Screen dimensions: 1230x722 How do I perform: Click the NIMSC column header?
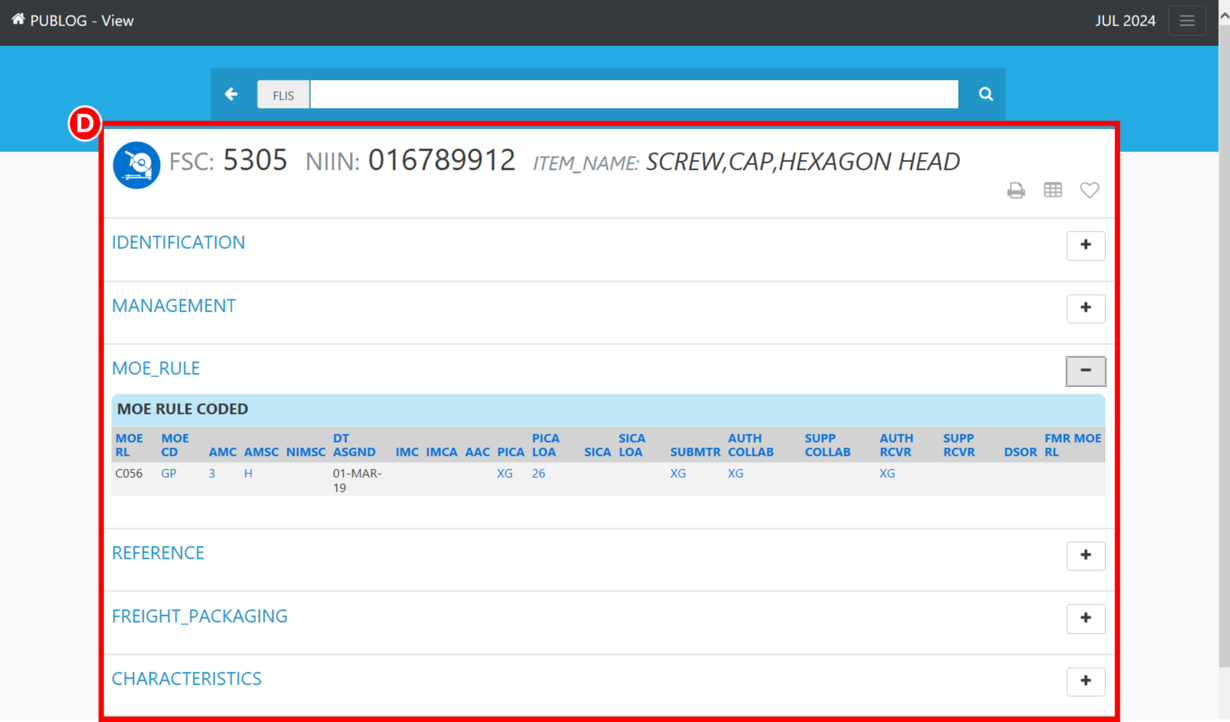coord(306,452)
